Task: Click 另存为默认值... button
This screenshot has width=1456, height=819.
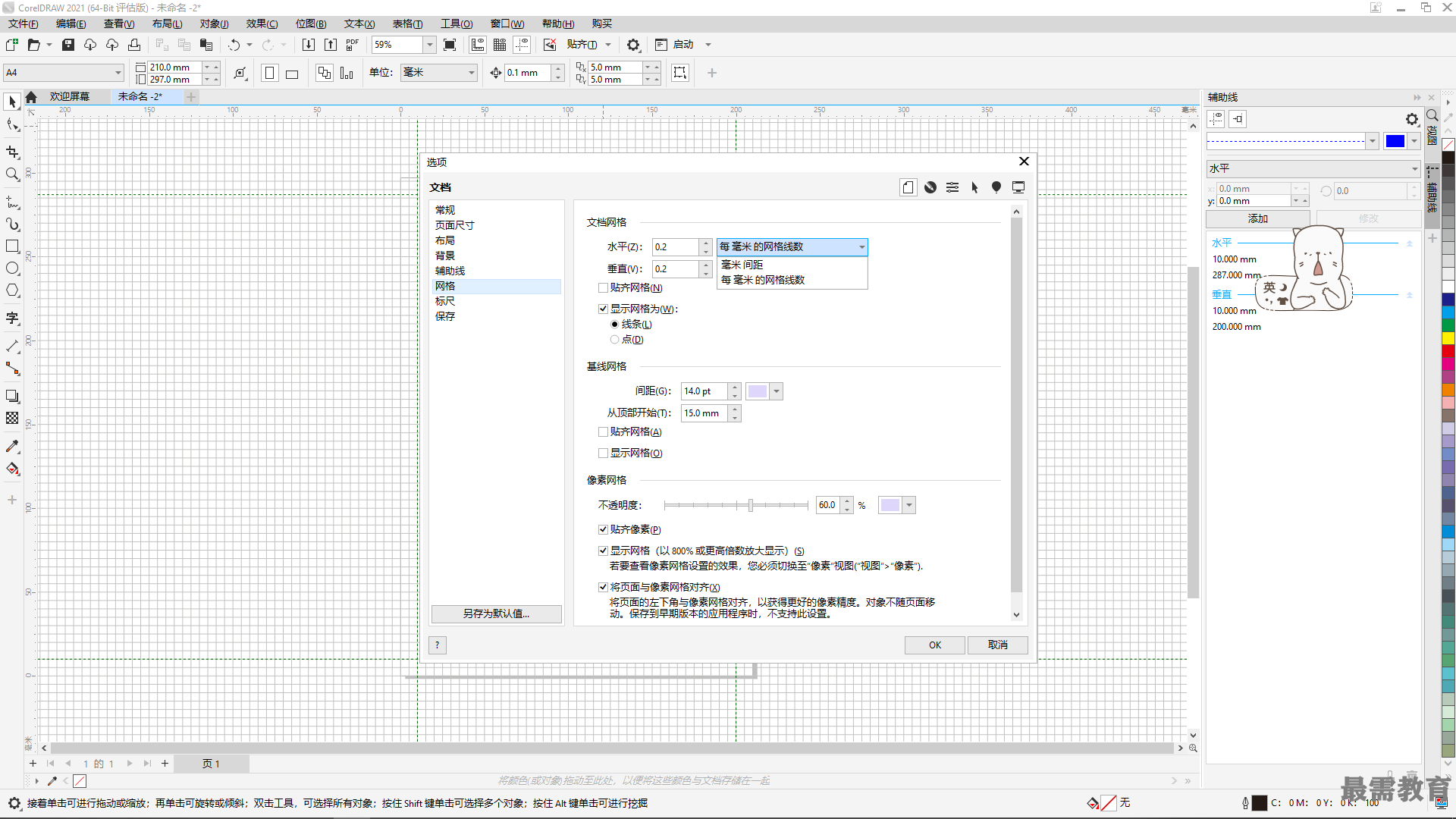Action: [x=496, y=614]
